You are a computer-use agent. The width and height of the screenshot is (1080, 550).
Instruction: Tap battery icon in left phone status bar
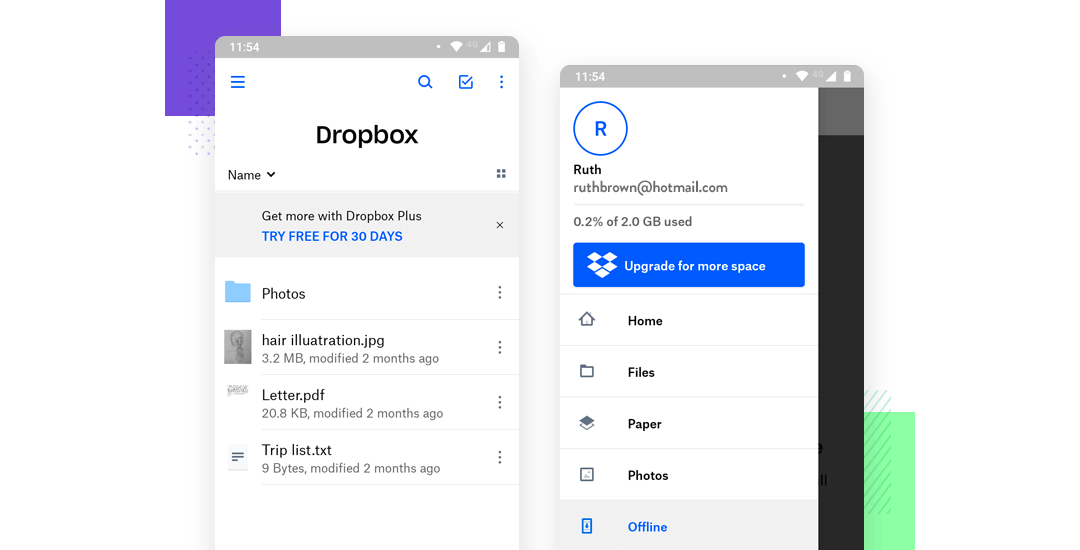(x=501, y=47)
